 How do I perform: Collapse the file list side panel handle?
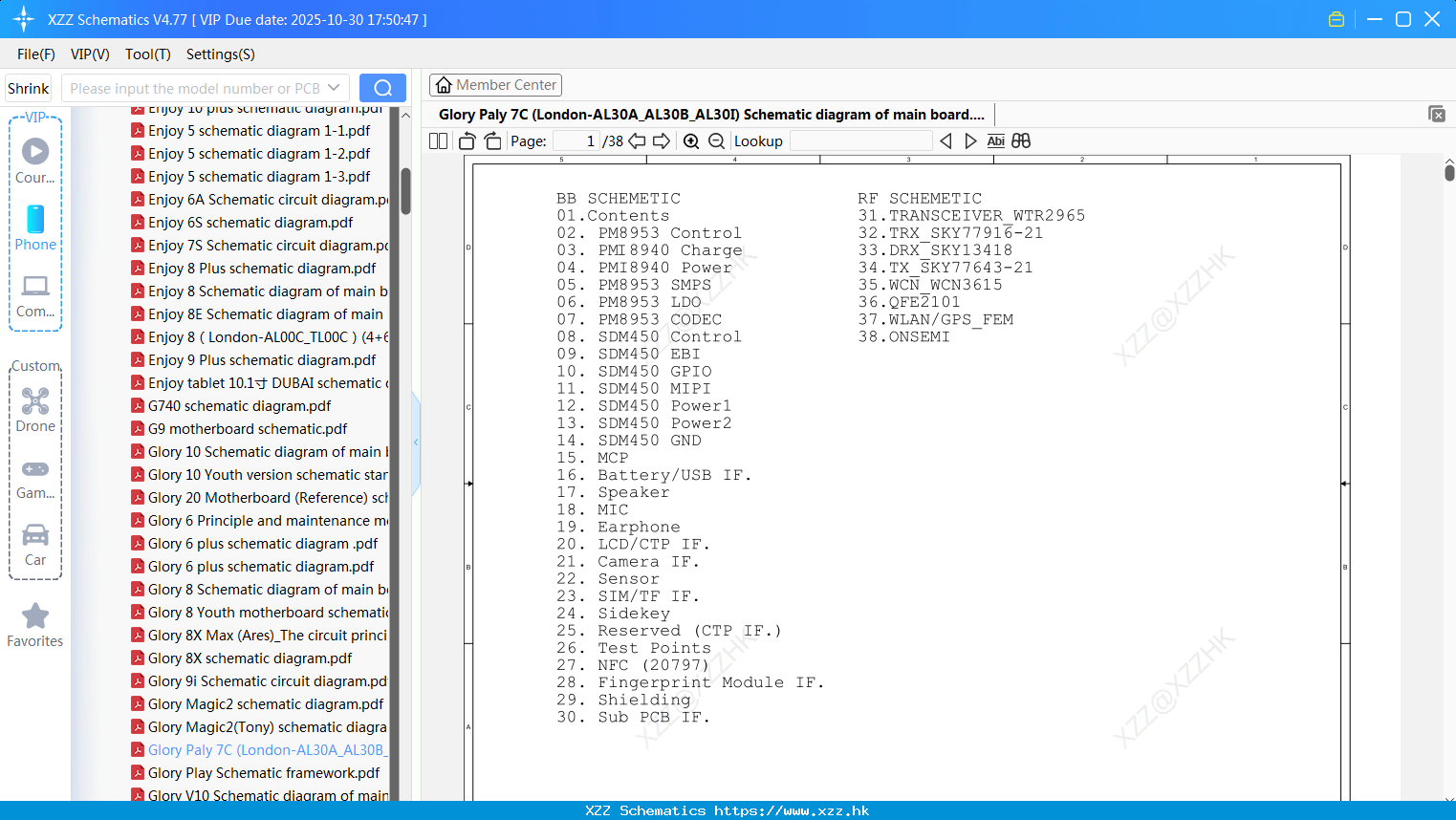click(416, 442)
